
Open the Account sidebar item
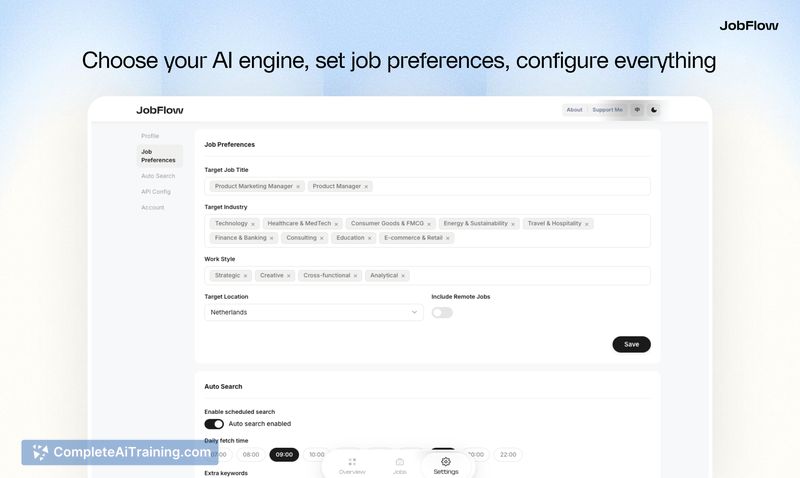click(x=153, y=207)
